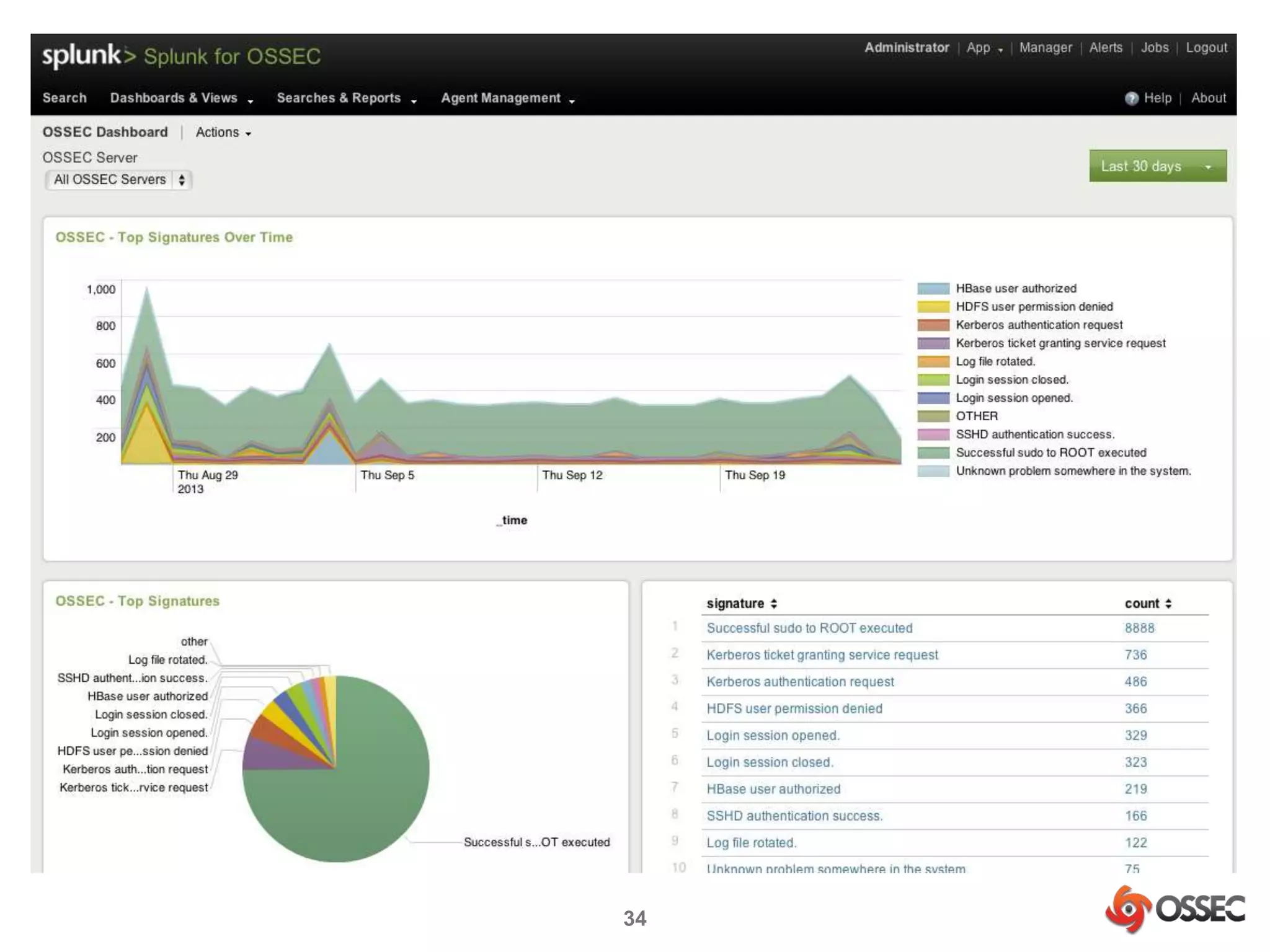Toggle Successful sudo to ROOT legend entry

pyautogui.click(x=1050, y=452)
